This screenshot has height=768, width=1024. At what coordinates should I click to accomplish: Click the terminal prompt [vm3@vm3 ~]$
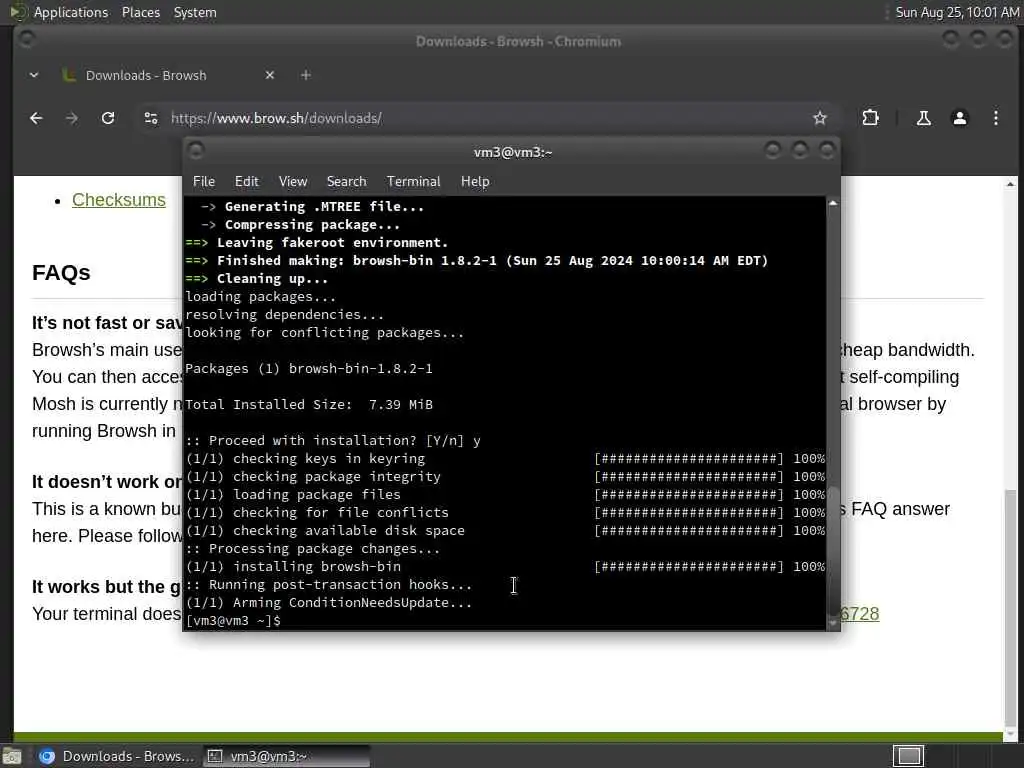coord(233,620)
